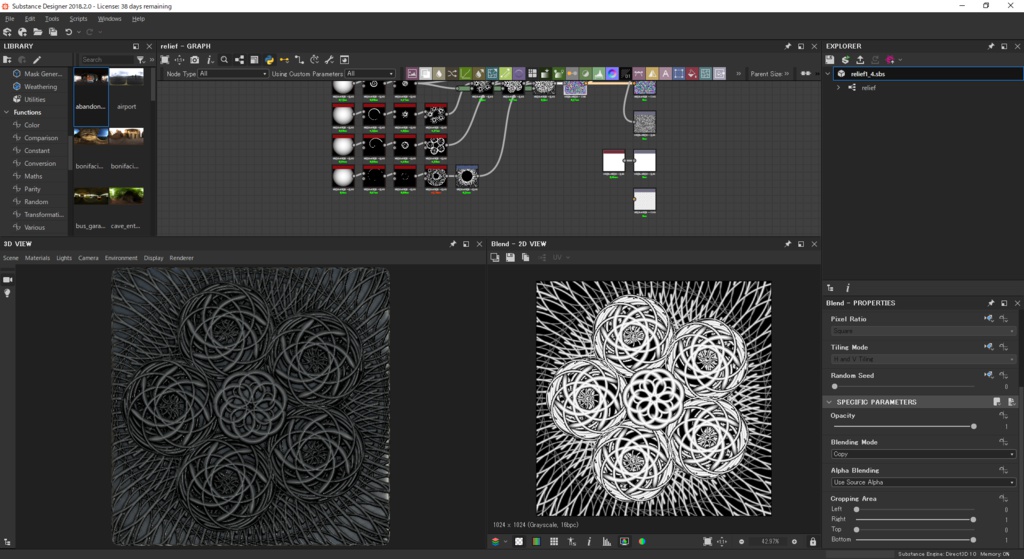The image size is (1024, 559).
Task: Toggle the light bulb in 3D View sidebar
Action: tap(8, 294)
